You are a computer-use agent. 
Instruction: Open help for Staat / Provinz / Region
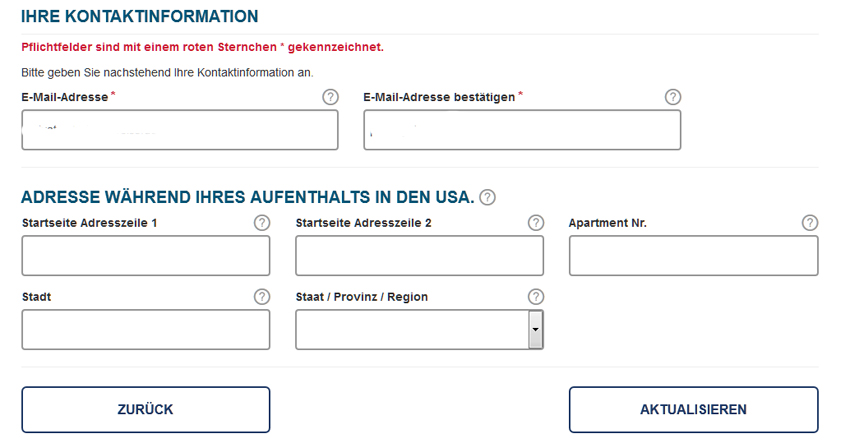click(536, 297)
